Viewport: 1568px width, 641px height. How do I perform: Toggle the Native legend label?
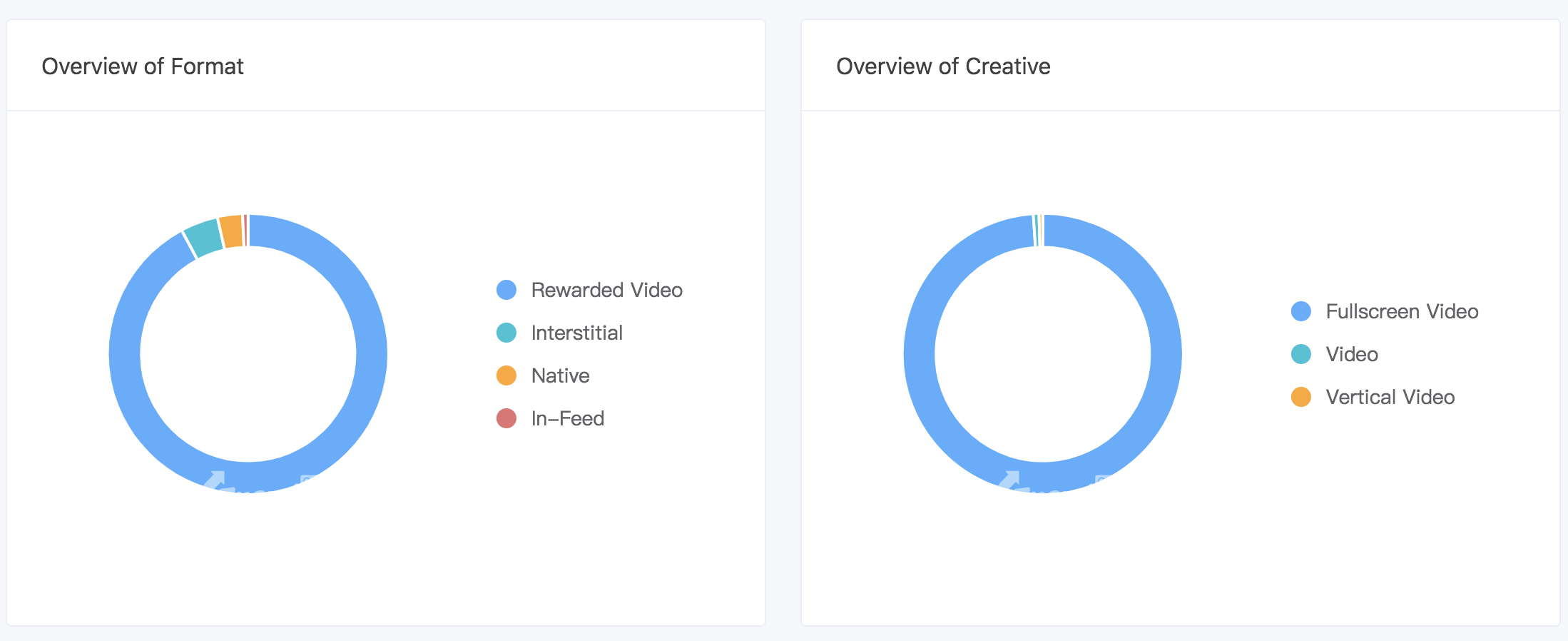click(x=560, y=375)
